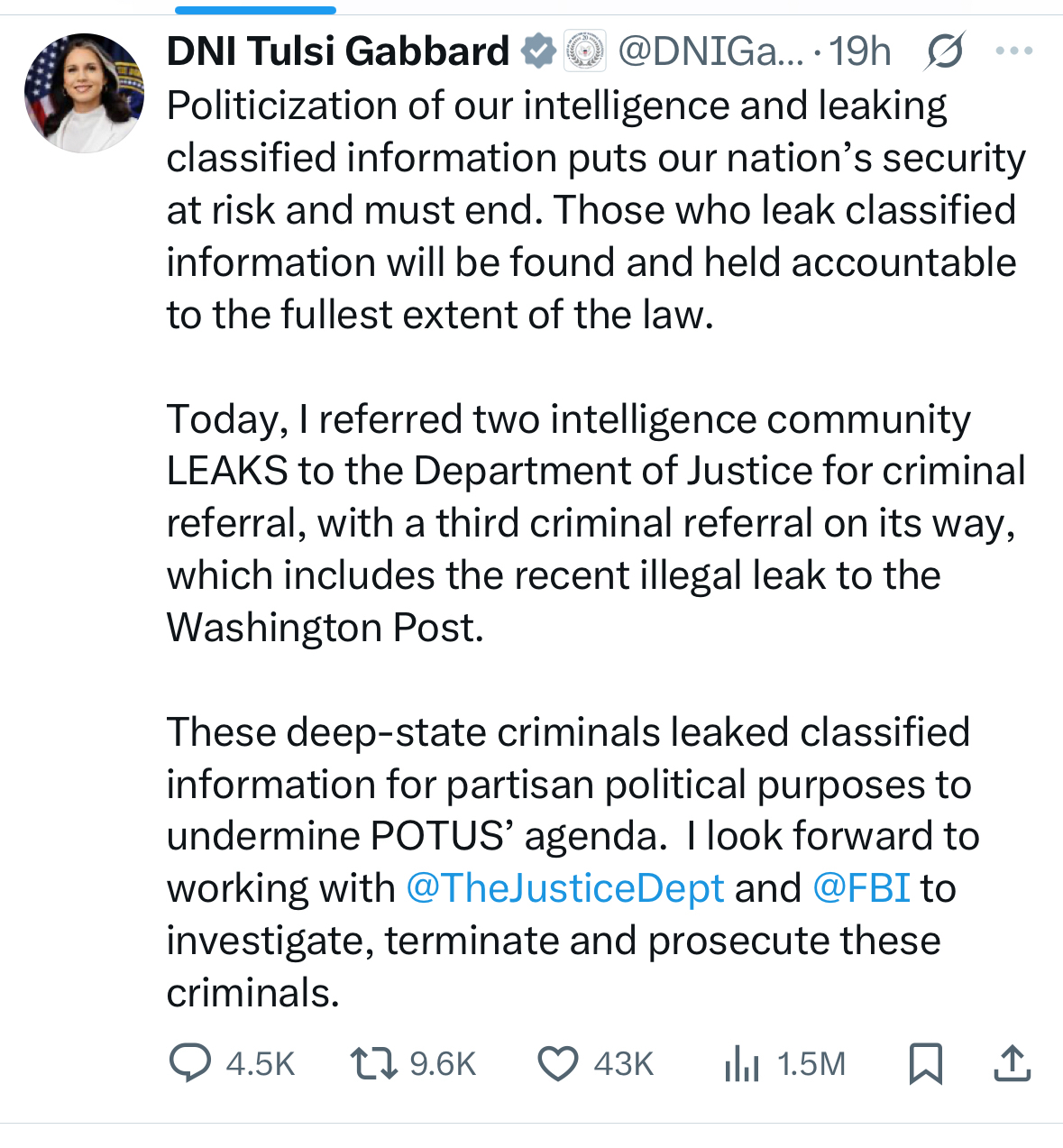Click the reply speech bubble icon
This screenshot has height=1148, width=1063.
tap(190, 1062)
